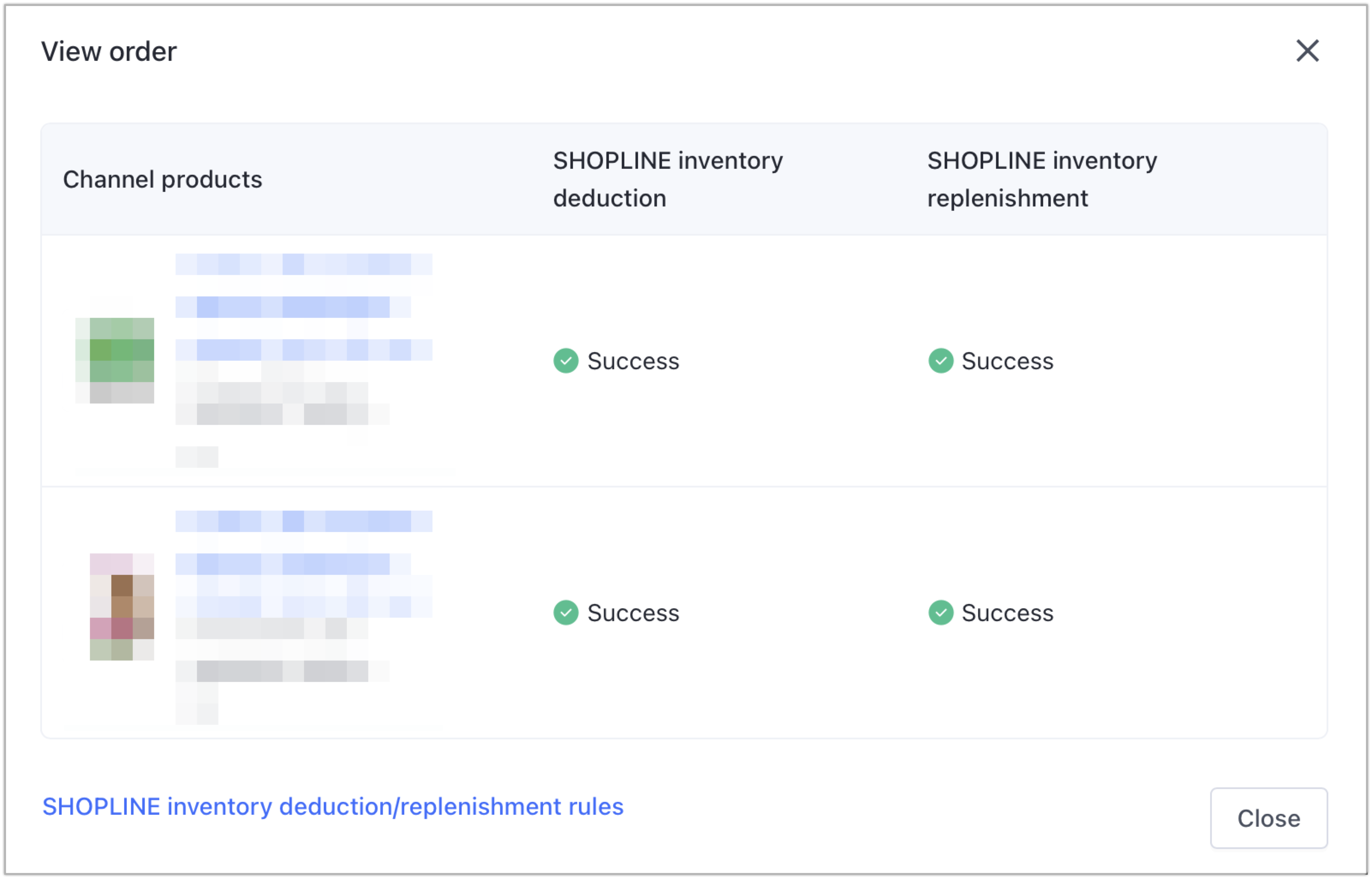Click the Channel products column header

[x=163, y=179]
